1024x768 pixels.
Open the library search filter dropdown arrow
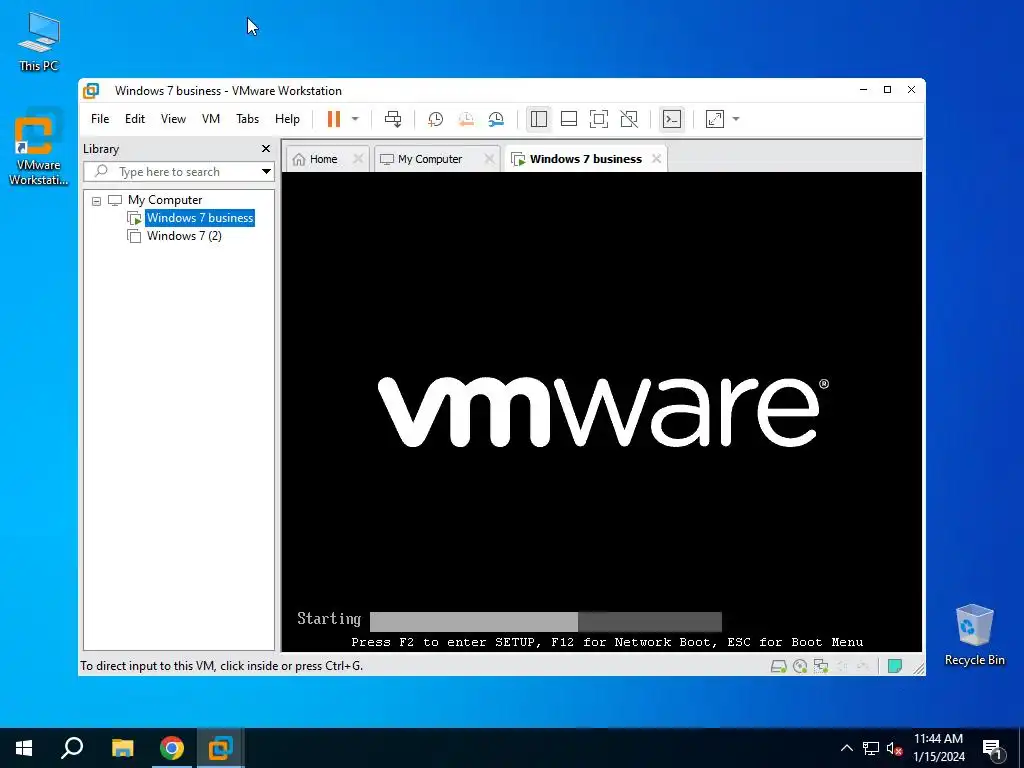(x=266, y=172)
